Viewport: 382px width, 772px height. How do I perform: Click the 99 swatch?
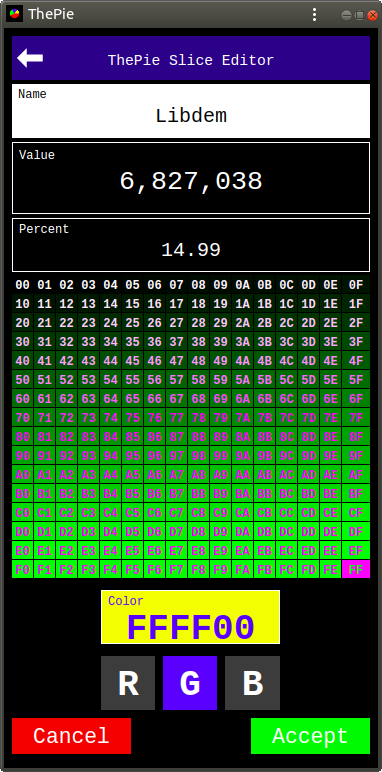pyautogui.click(x=221, y=456)
